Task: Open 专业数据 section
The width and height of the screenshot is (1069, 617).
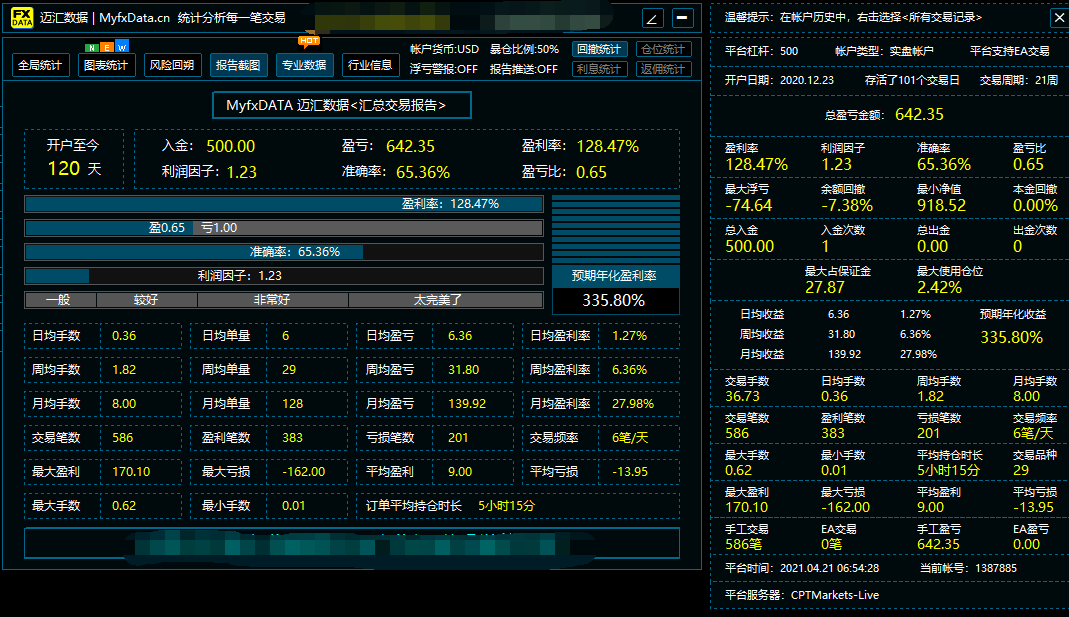Action: coord(304,66)
